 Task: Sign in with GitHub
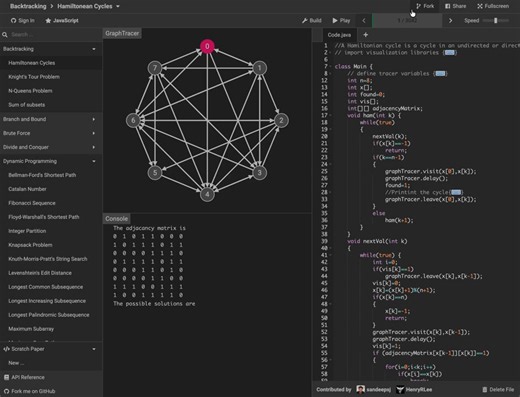(x=22, y=20)
